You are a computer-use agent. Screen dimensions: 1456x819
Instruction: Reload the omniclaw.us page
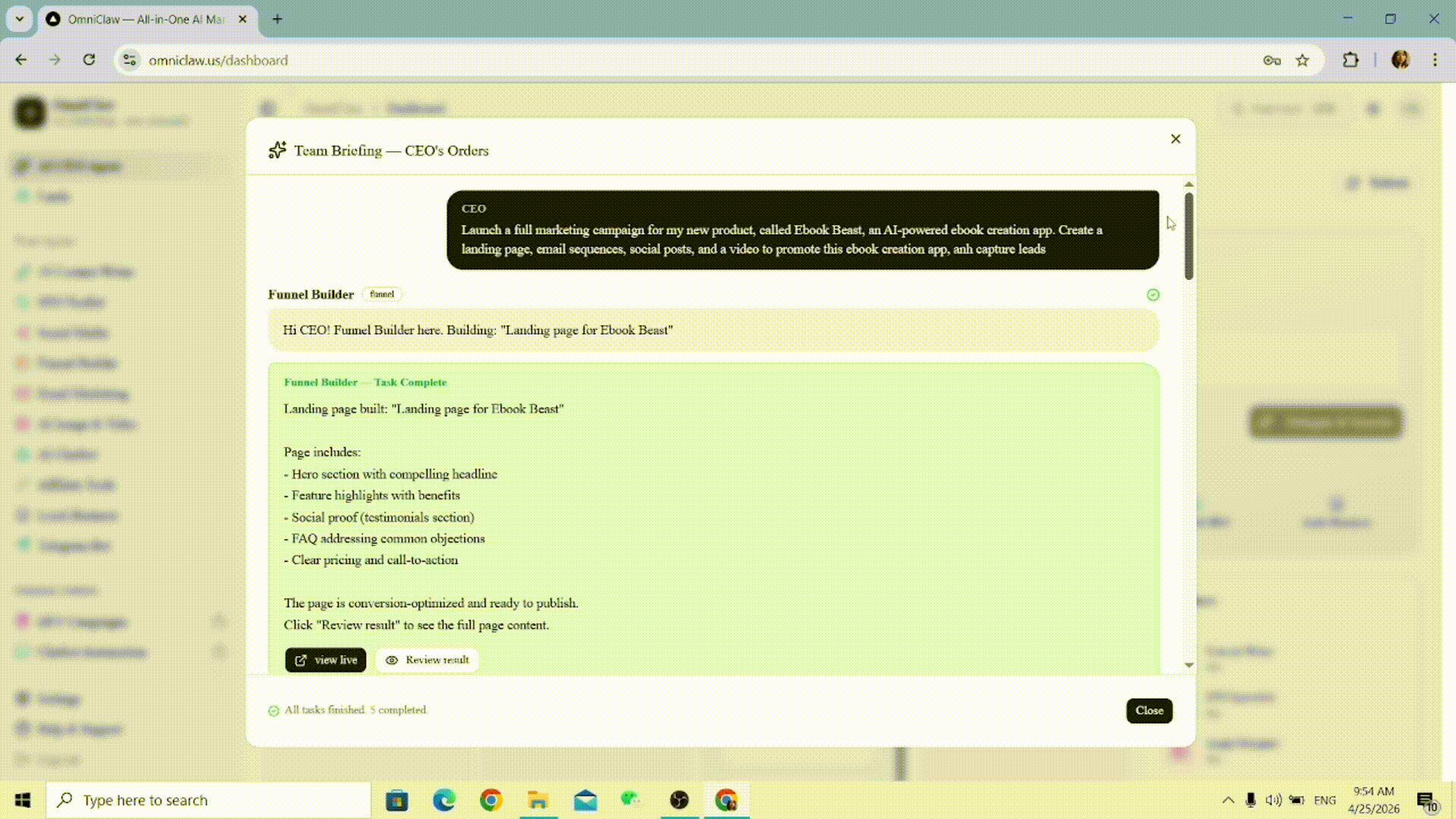tap(89, 60)
